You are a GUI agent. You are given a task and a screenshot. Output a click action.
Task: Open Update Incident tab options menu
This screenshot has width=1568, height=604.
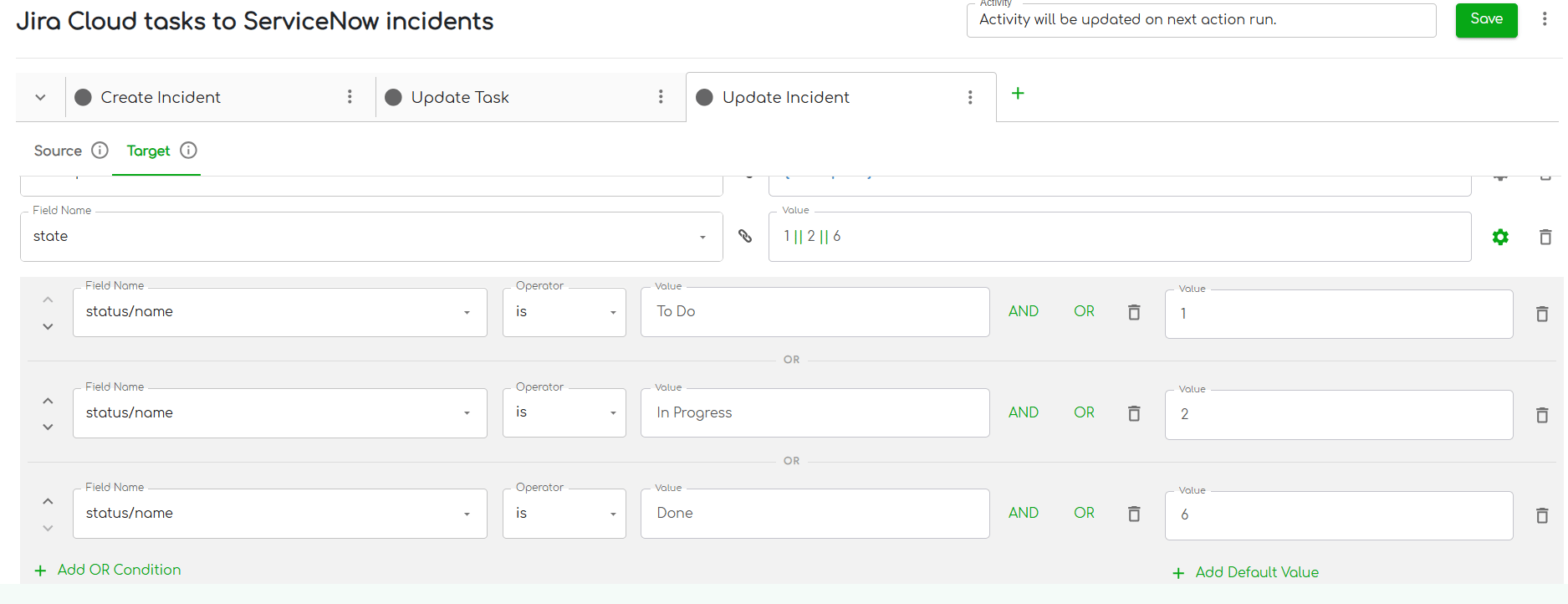coord(970,97)
